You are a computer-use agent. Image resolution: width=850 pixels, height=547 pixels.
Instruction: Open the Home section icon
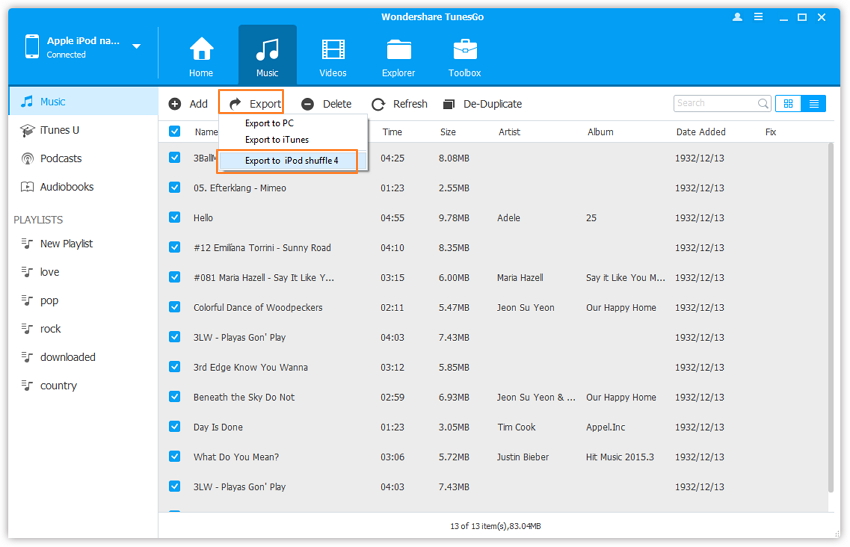tap(201, 50)
